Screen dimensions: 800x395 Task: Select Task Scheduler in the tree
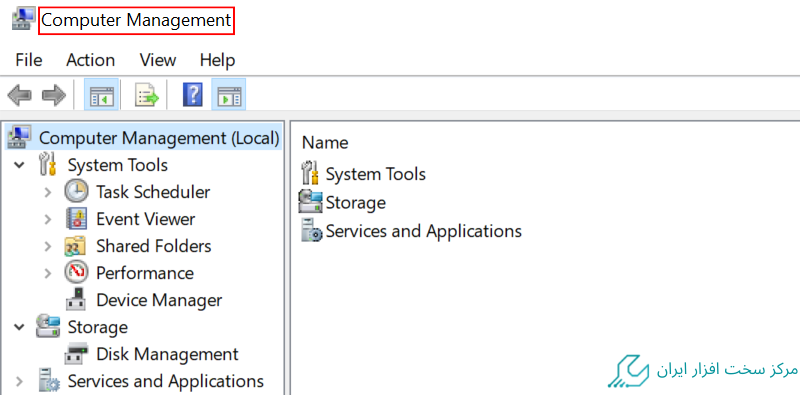tap(153, 192)
